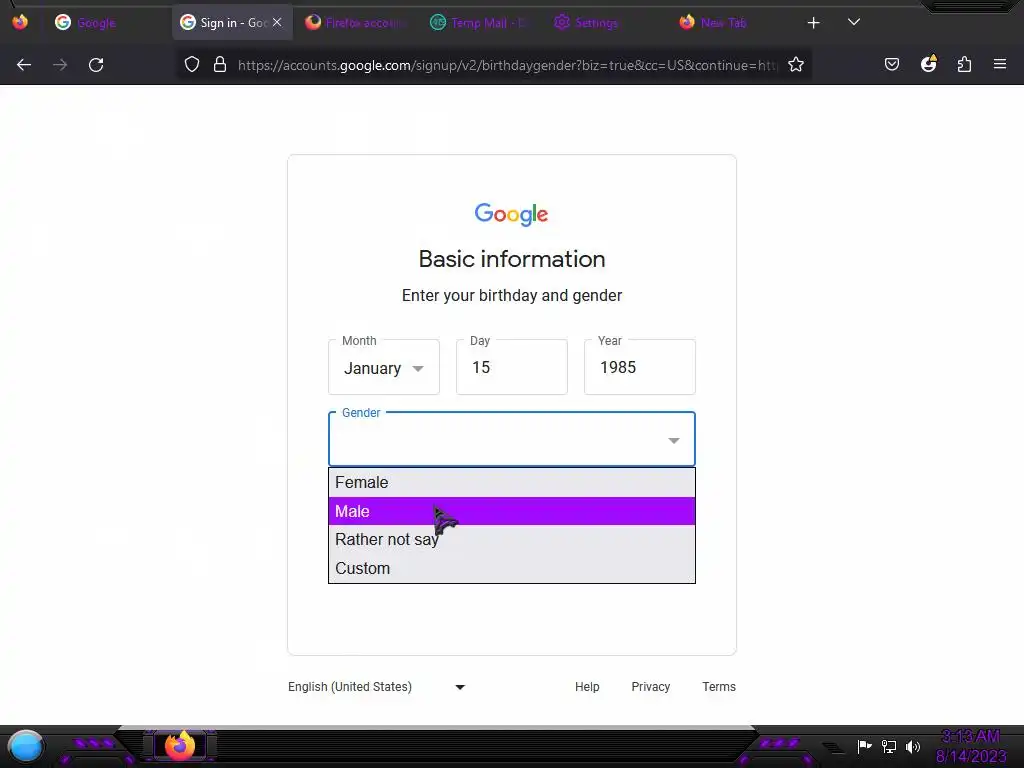This screenshot has width=1024, height=768.
Task: Open the network tray icon
Action: point(889,746)
